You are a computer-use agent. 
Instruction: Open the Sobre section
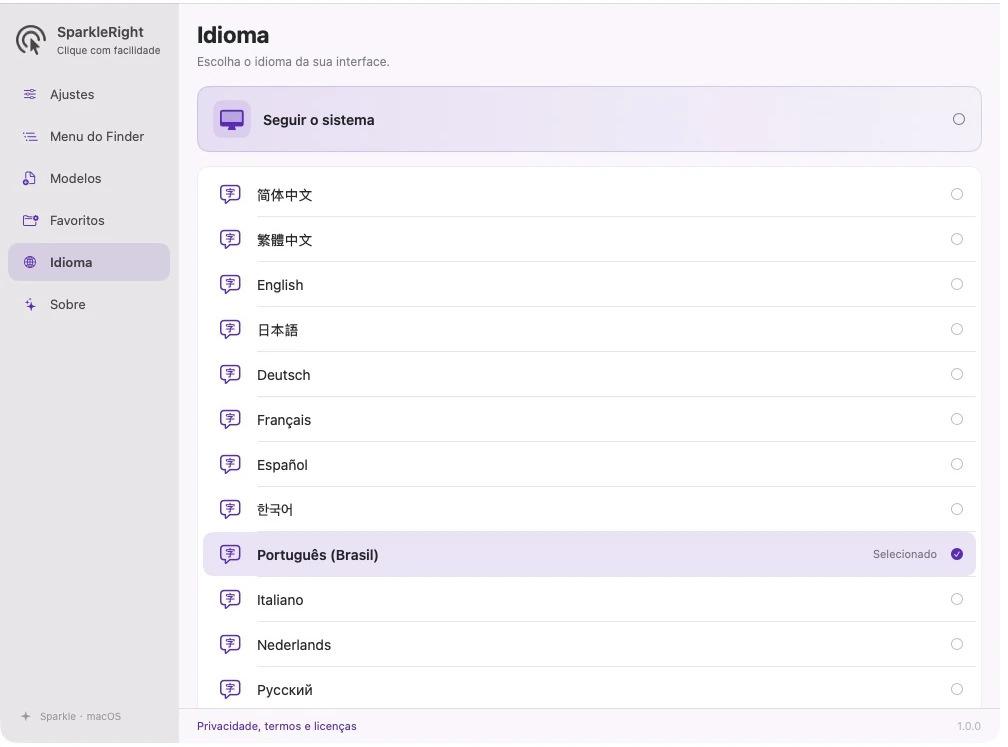[x=89, y=305]
